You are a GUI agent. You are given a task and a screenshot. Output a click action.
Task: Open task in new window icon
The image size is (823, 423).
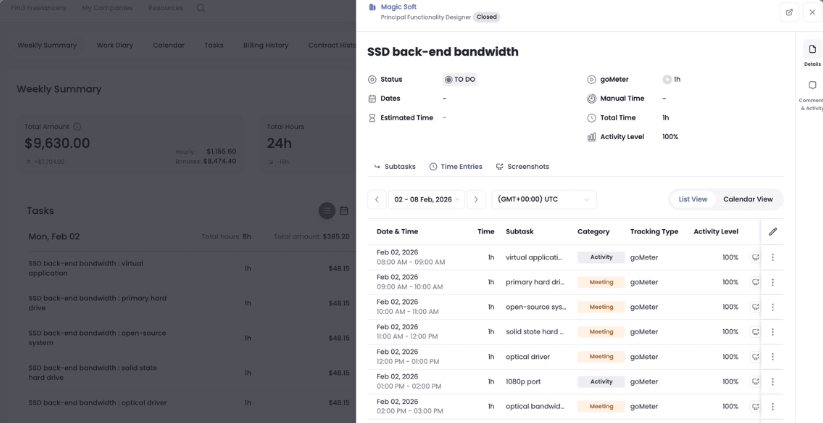[x=789, y=12]
